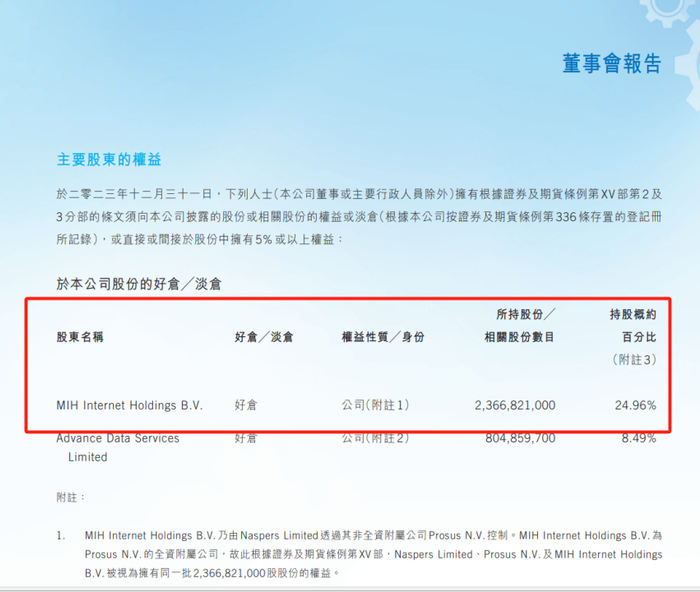Click the 董事會報告 page title

(611, 63)
